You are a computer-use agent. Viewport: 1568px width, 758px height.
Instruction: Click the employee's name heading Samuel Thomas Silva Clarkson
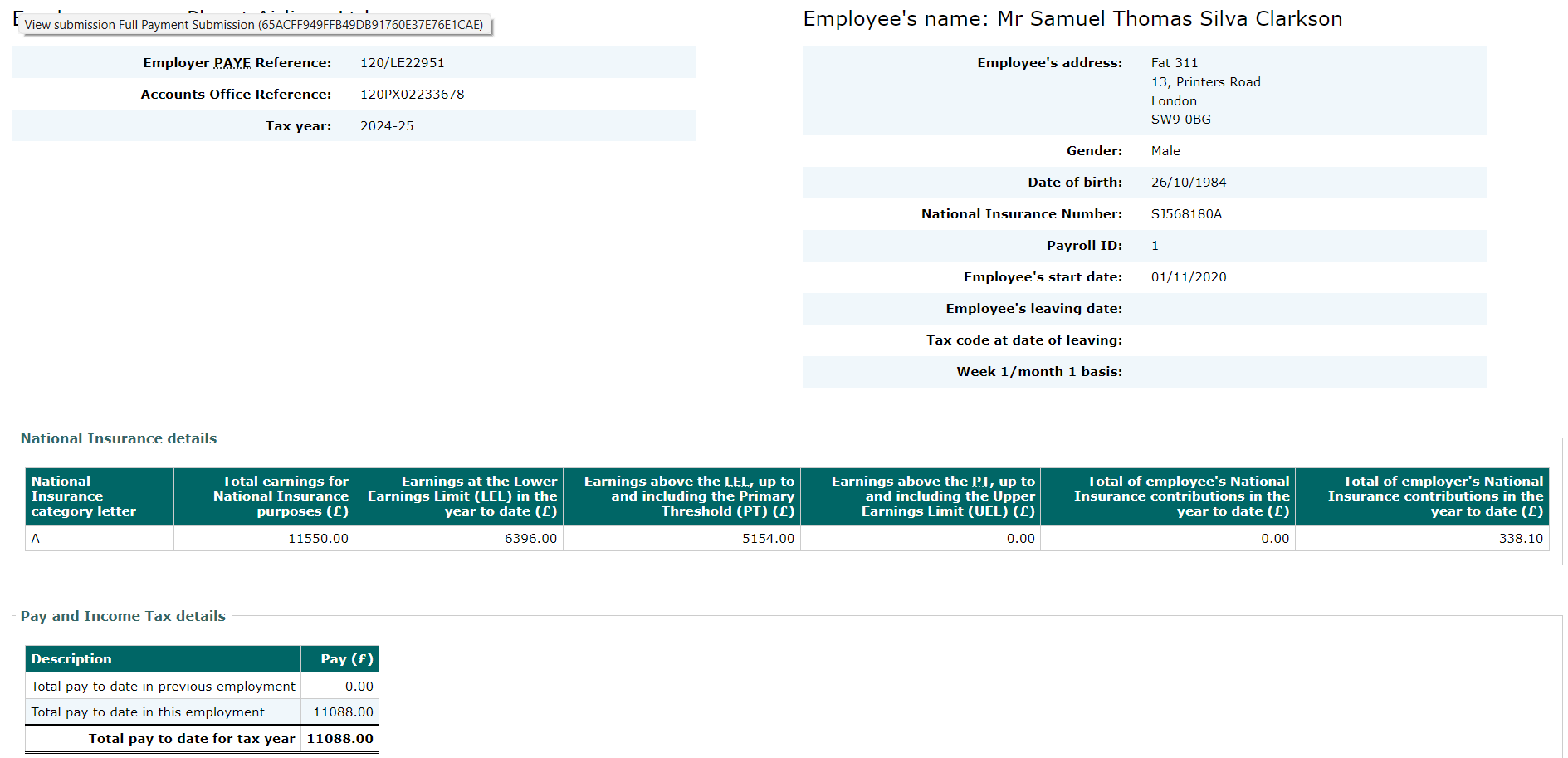[1169, 19]
